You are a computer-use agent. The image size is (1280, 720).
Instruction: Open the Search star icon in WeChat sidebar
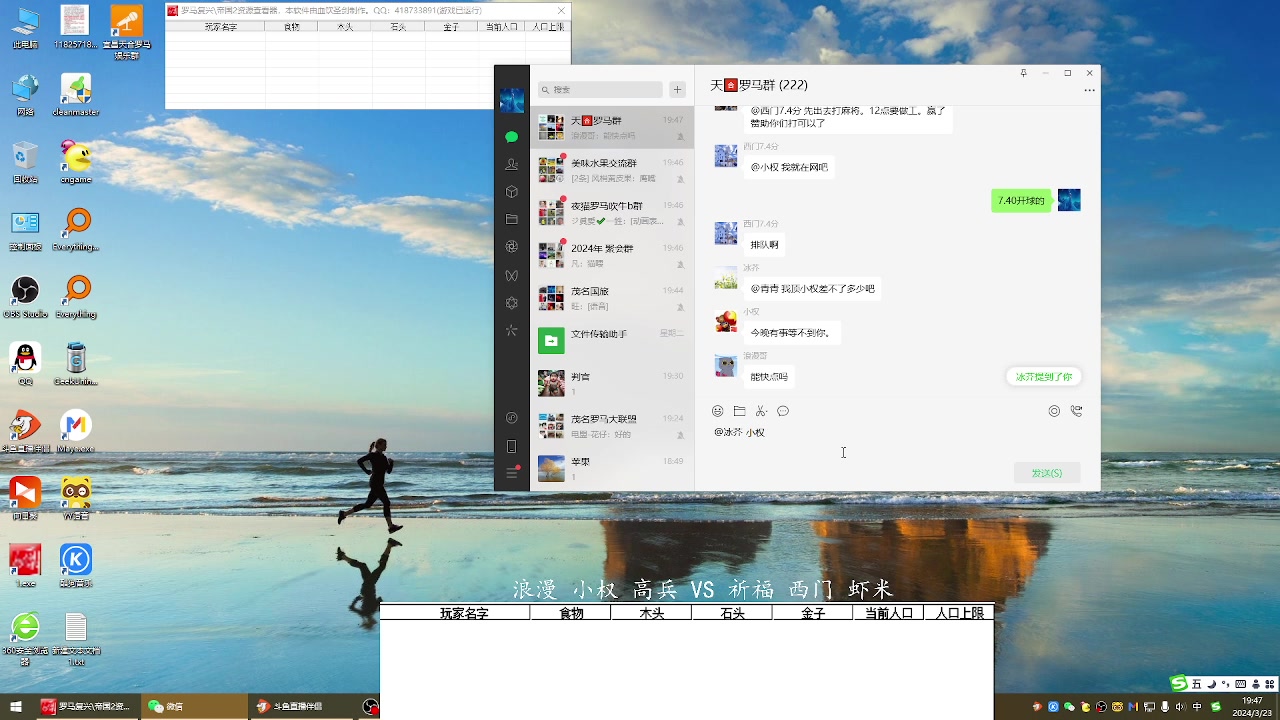click(512, 330)
